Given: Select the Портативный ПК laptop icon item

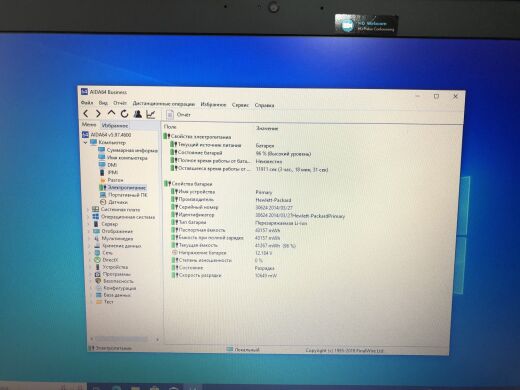Looking at the screenshot, I should coord(124,195).
